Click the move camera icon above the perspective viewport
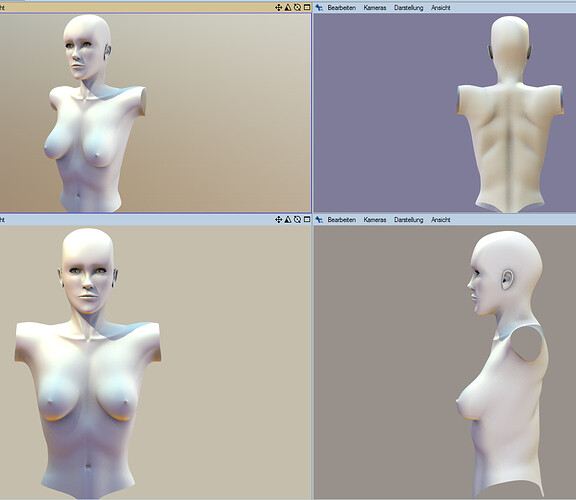Viewport: 576px width, 500px height. tap(278, 7)
